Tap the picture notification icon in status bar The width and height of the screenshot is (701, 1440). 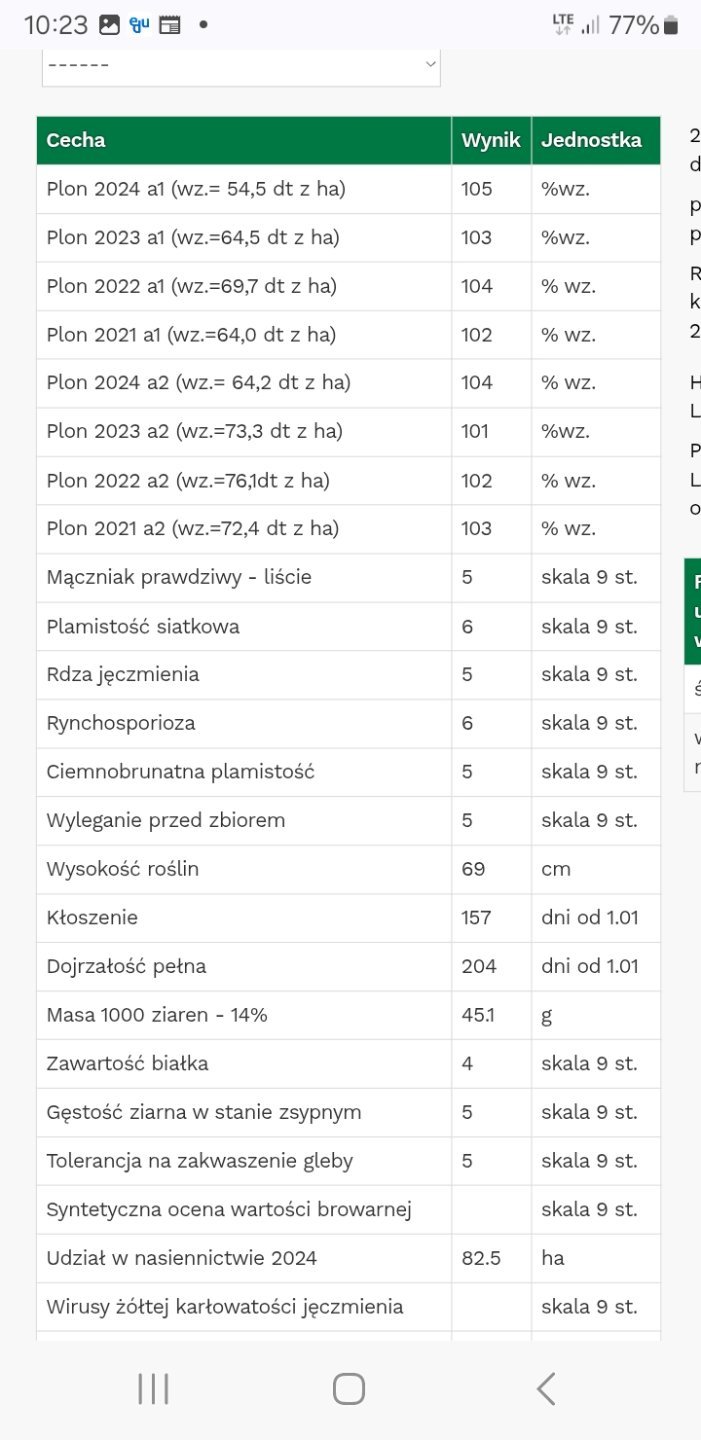coord(109,25)
